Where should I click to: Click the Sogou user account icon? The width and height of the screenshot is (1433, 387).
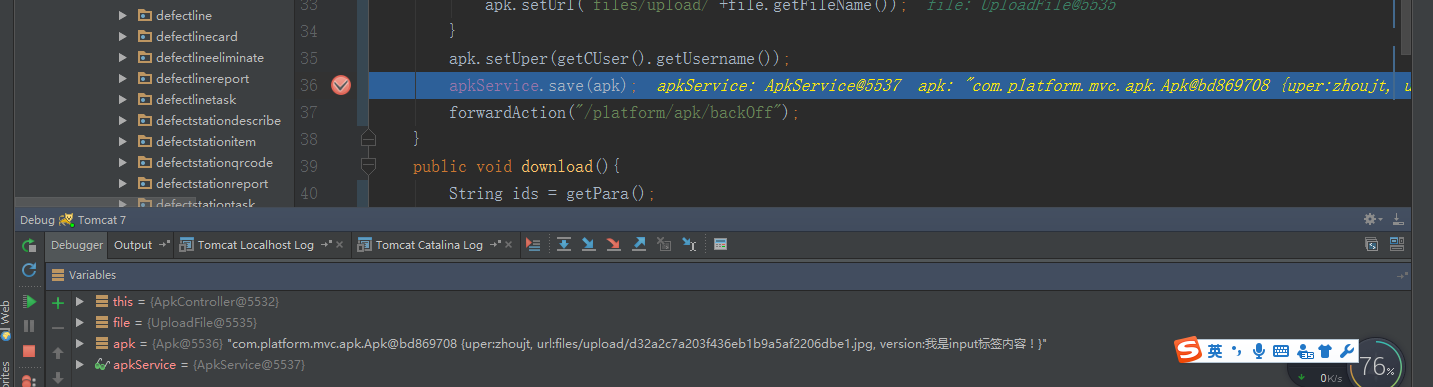click(1305, 352)
